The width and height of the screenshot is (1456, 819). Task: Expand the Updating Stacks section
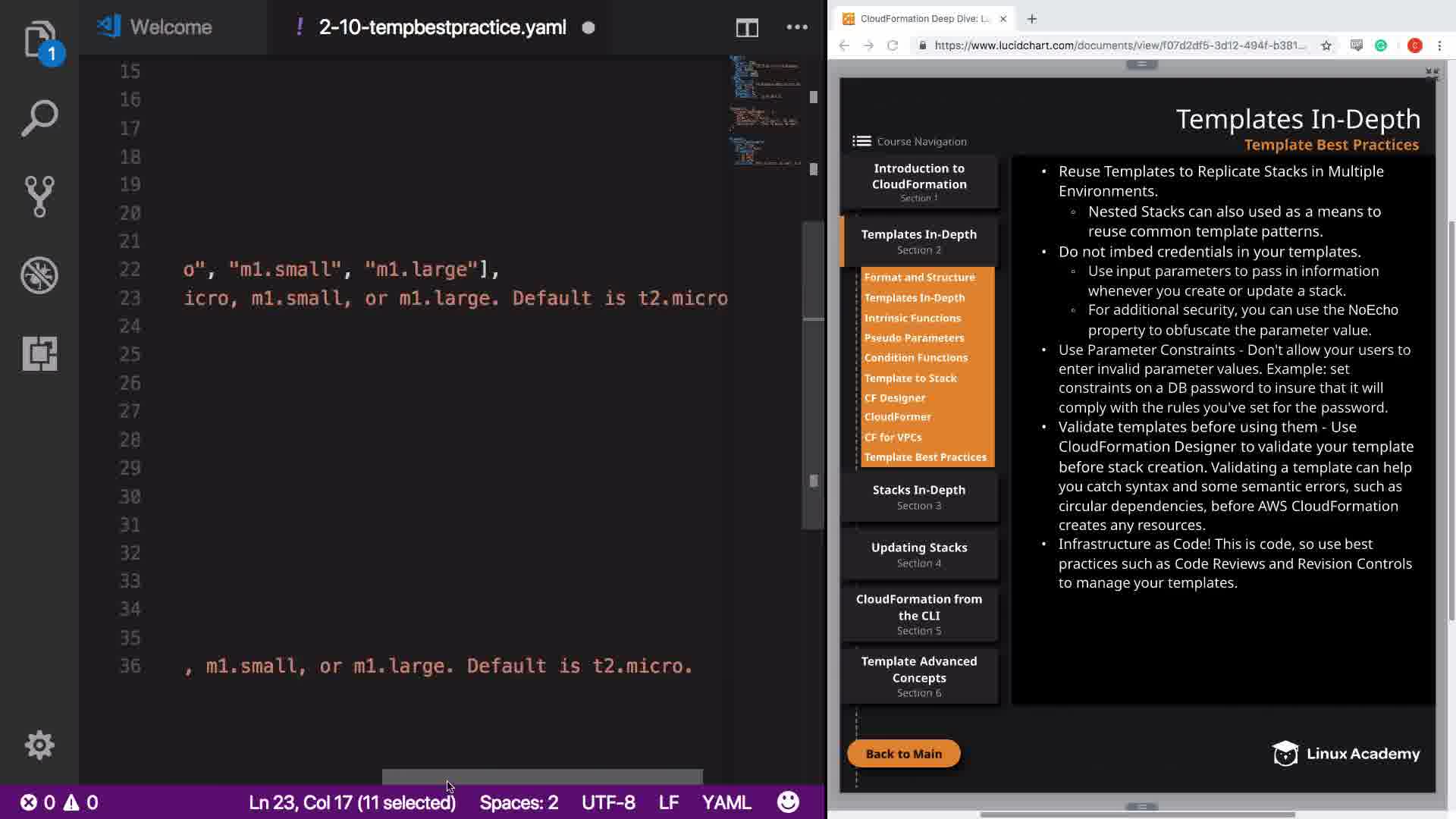pos(918,554)
